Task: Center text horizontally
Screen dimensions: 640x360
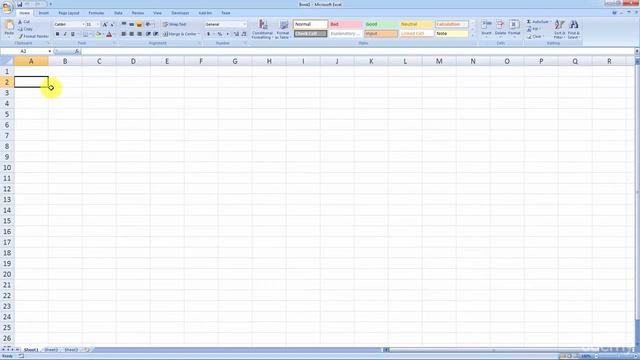Action: 131,34
